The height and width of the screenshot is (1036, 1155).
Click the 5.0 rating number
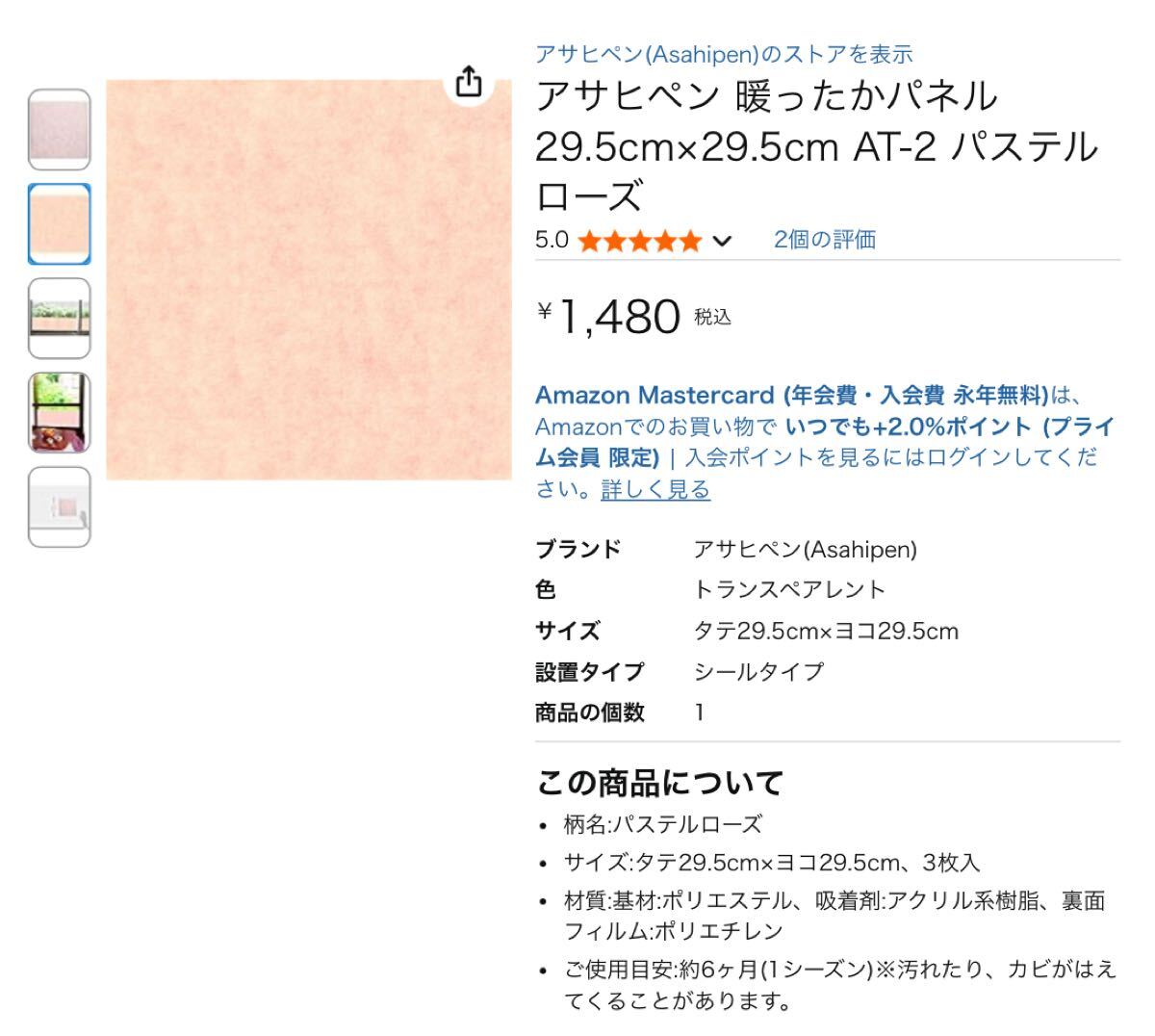[x=552, y=240]
